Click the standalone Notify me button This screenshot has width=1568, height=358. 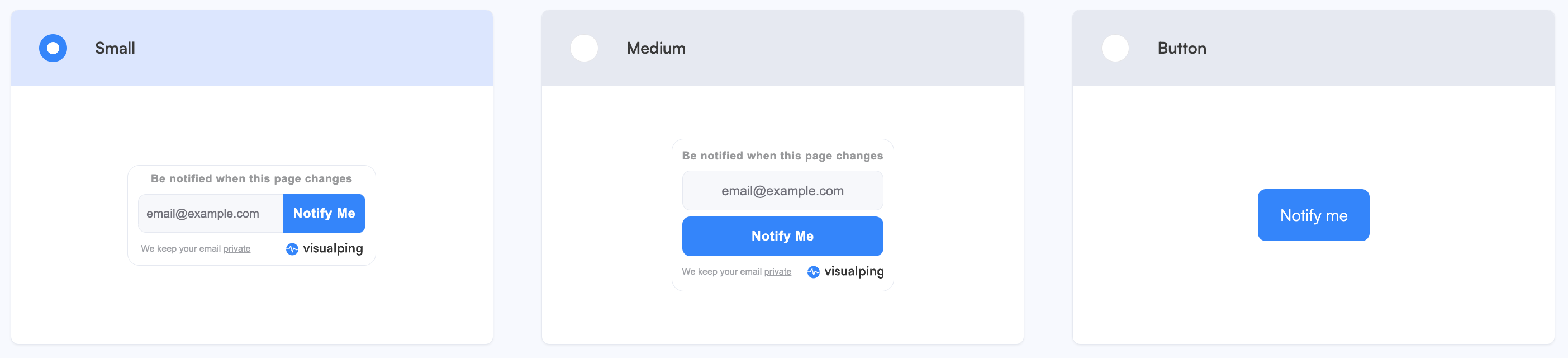1314,215
